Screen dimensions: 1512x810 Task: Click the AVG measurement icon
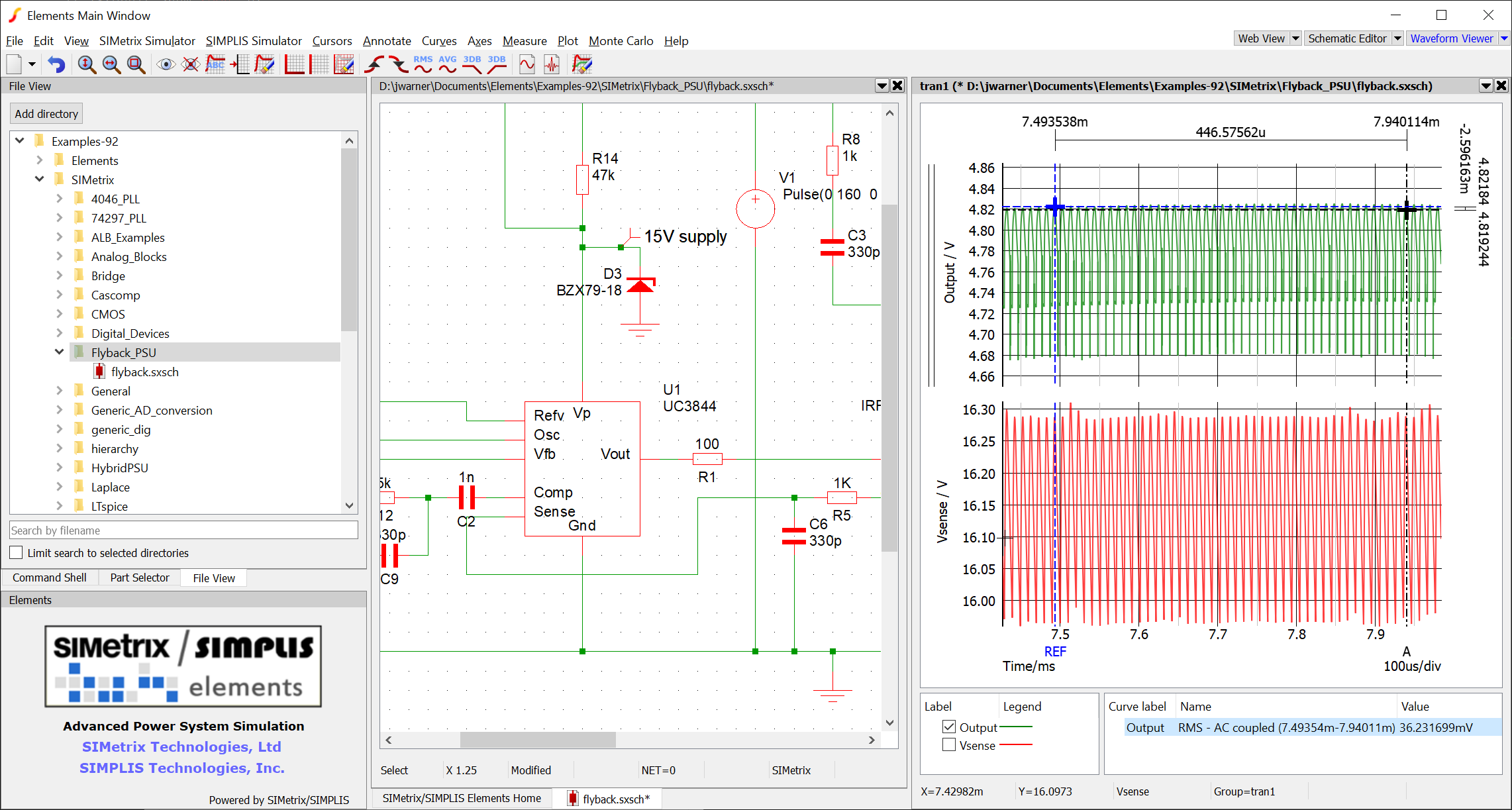click(x=448, y=64)
